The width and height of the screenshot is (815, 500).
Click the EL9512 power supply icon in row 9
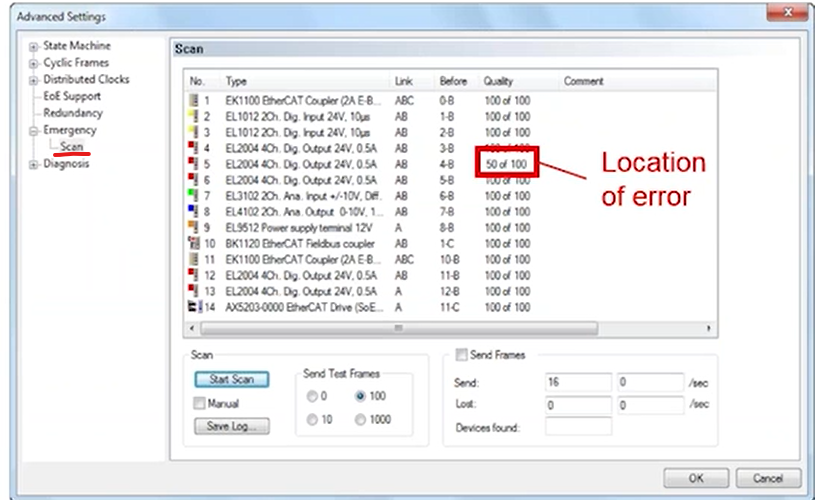coord(193,228)
